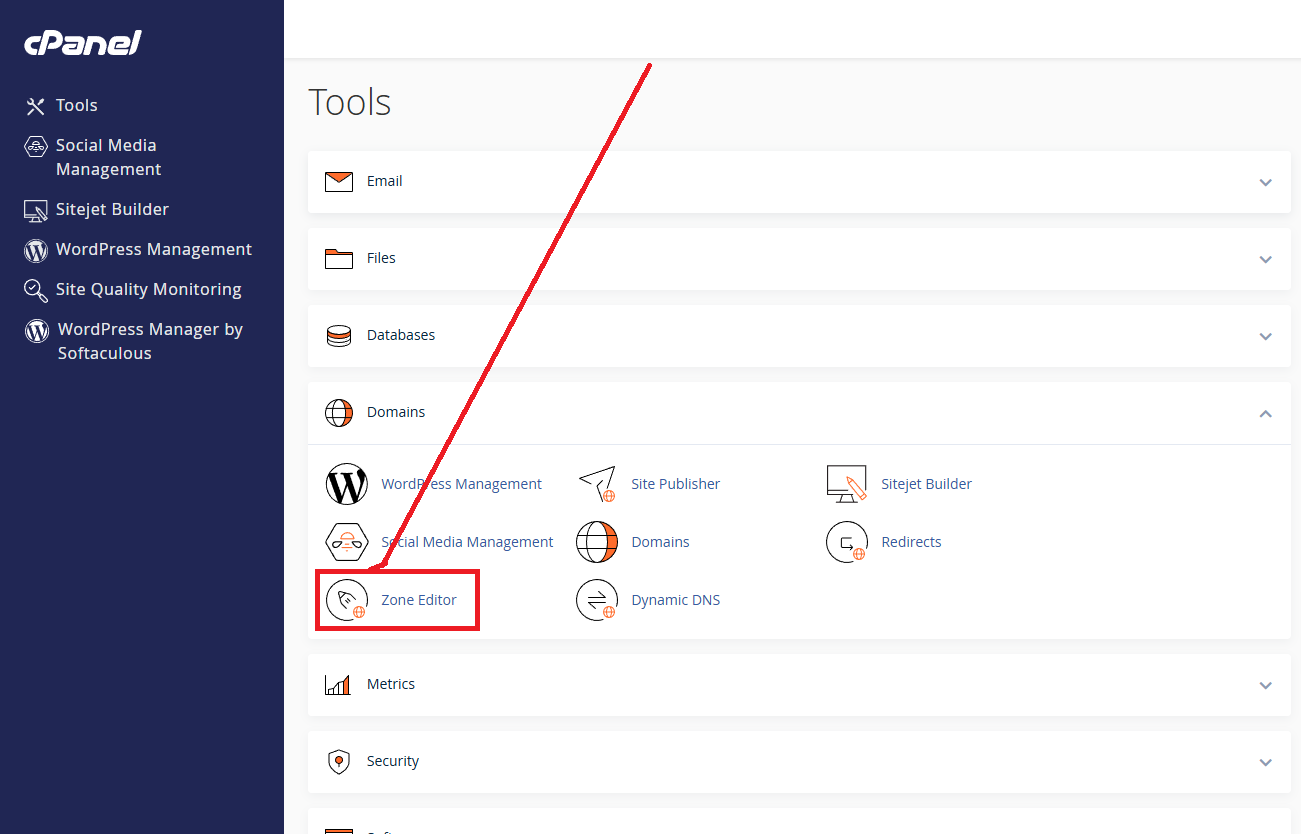Open WordPress Management in the sidebar
The height and width of the screenshot is (834, 1301).
[154, 250]
